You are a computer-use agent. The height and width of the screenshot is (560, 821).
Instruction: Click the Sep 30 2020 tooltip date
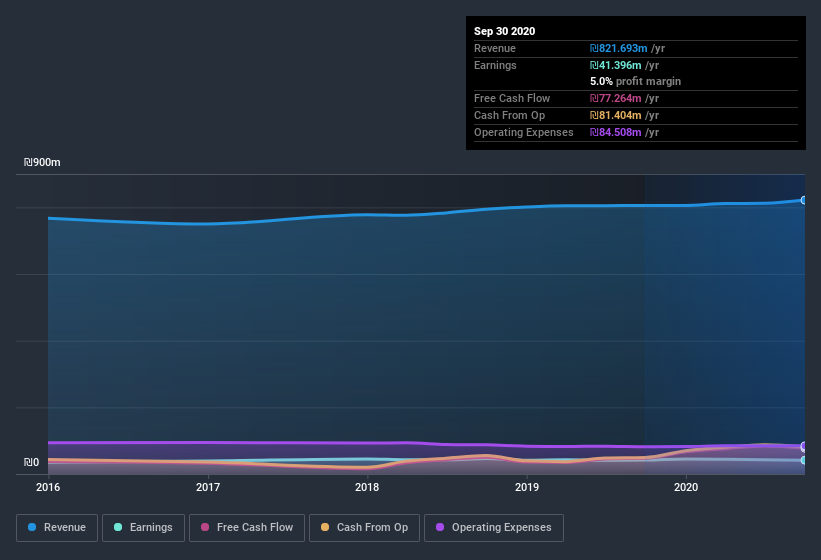(504, 31)
